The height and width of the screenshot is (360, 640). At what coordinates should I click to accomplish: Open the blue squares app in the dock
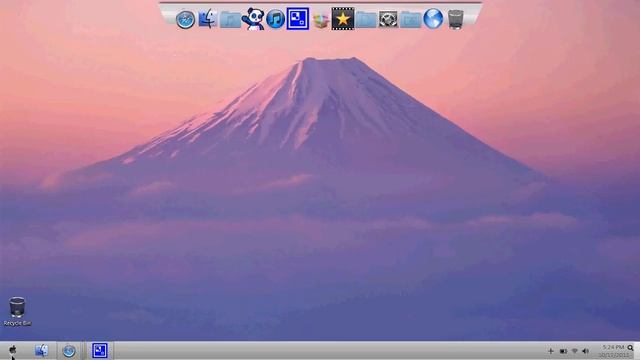298,19
